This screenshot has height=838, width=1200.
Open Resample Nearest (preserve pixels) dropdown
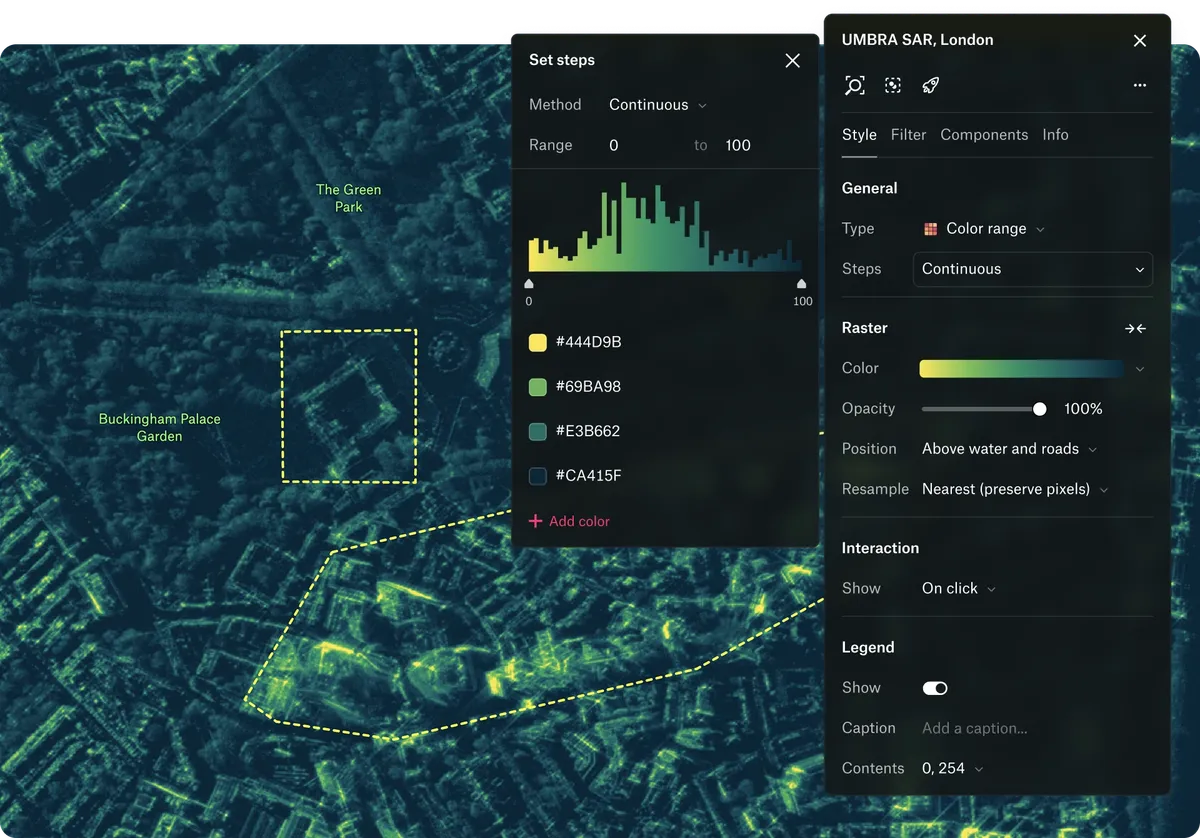[1015, 489]
